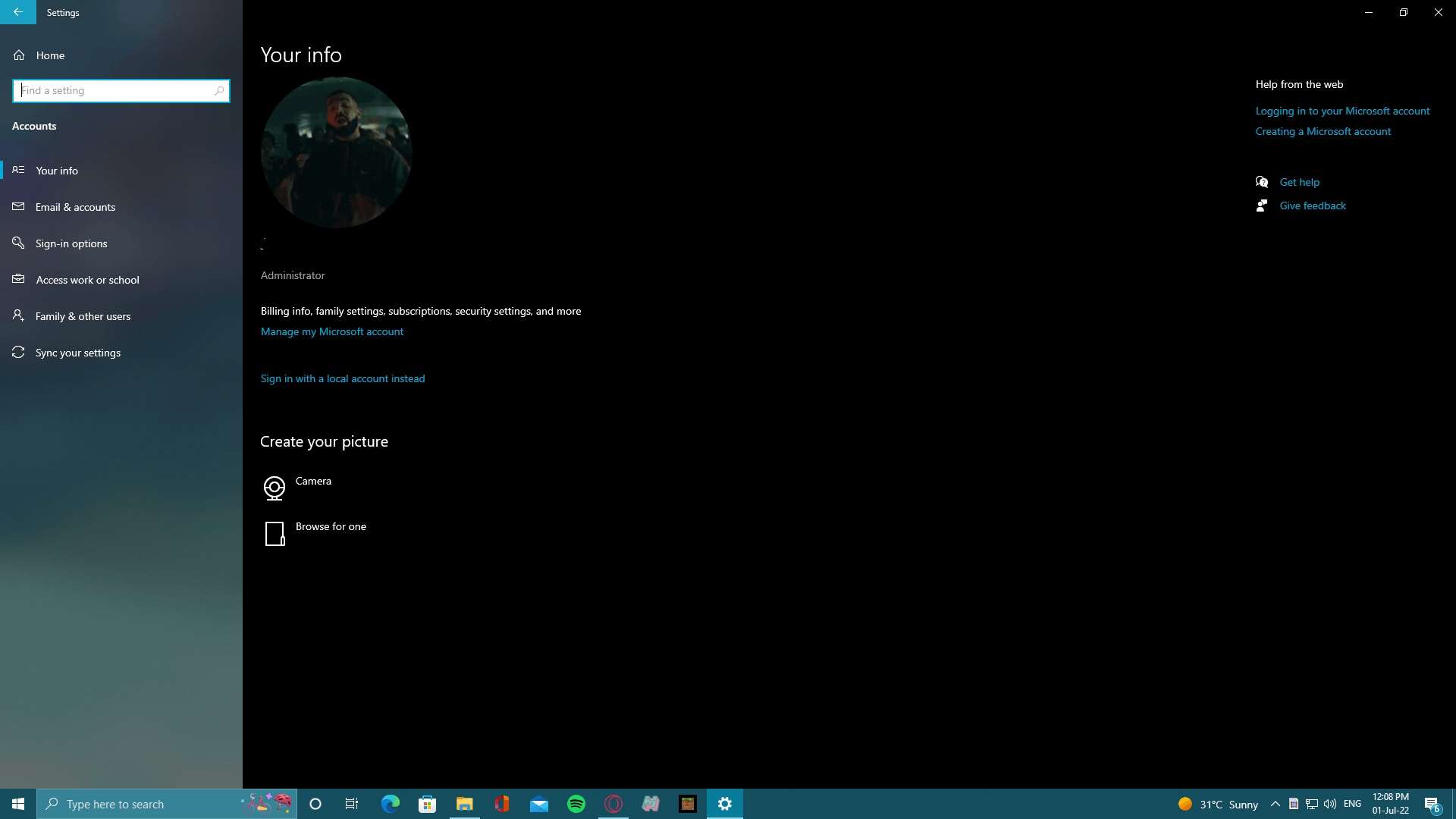Open Windows Search taskbar icon
The height and width of the screenshot is (819, 1456).
(52, 804)
